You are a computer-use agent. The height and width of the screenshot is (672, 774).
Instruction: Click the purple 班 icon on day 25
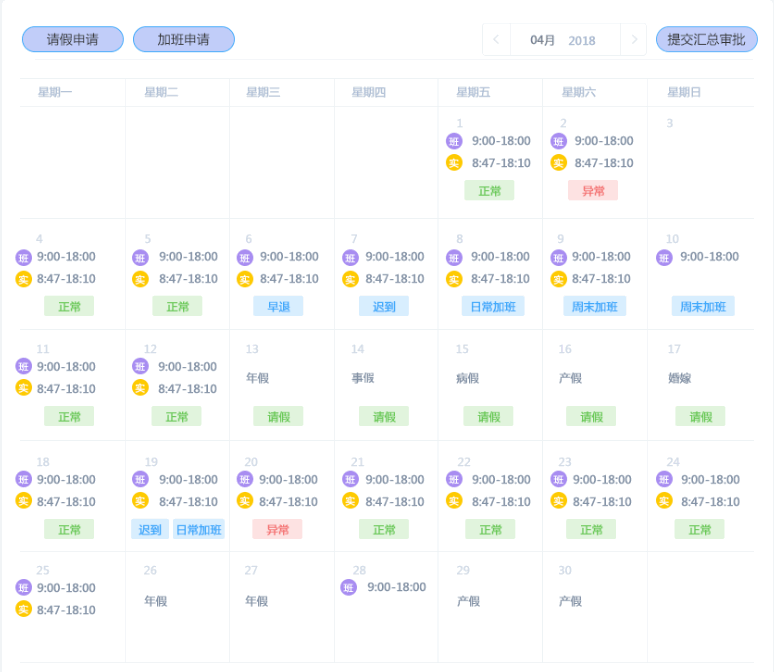(23, 588)
